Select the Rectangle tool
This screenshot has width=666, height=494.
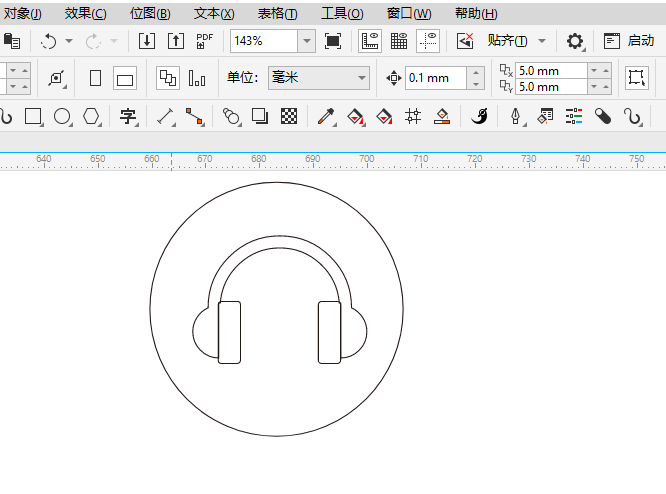[x=33, y=116]
